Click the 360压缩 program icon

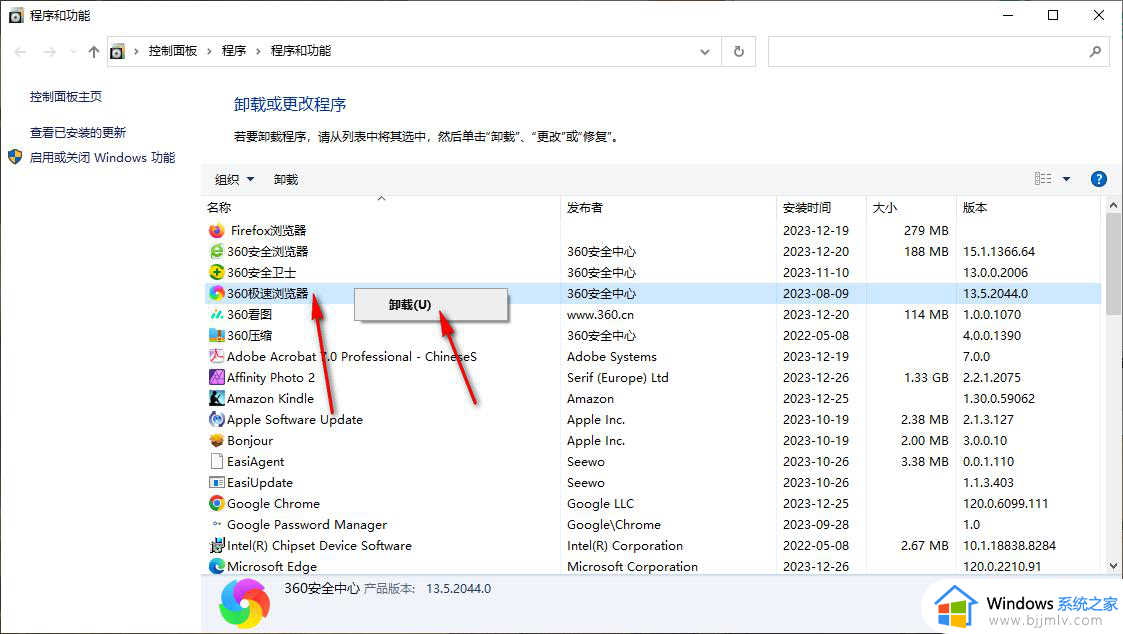click(216, 335)
